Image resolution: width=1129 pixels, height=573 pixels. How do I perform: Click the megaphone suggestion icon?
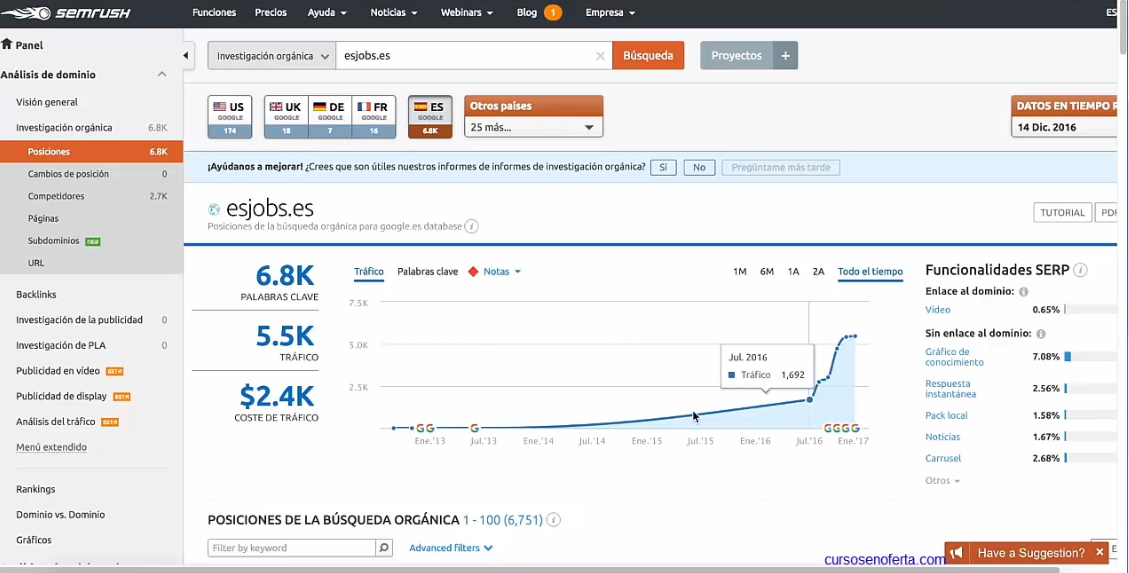coord(956,553)
